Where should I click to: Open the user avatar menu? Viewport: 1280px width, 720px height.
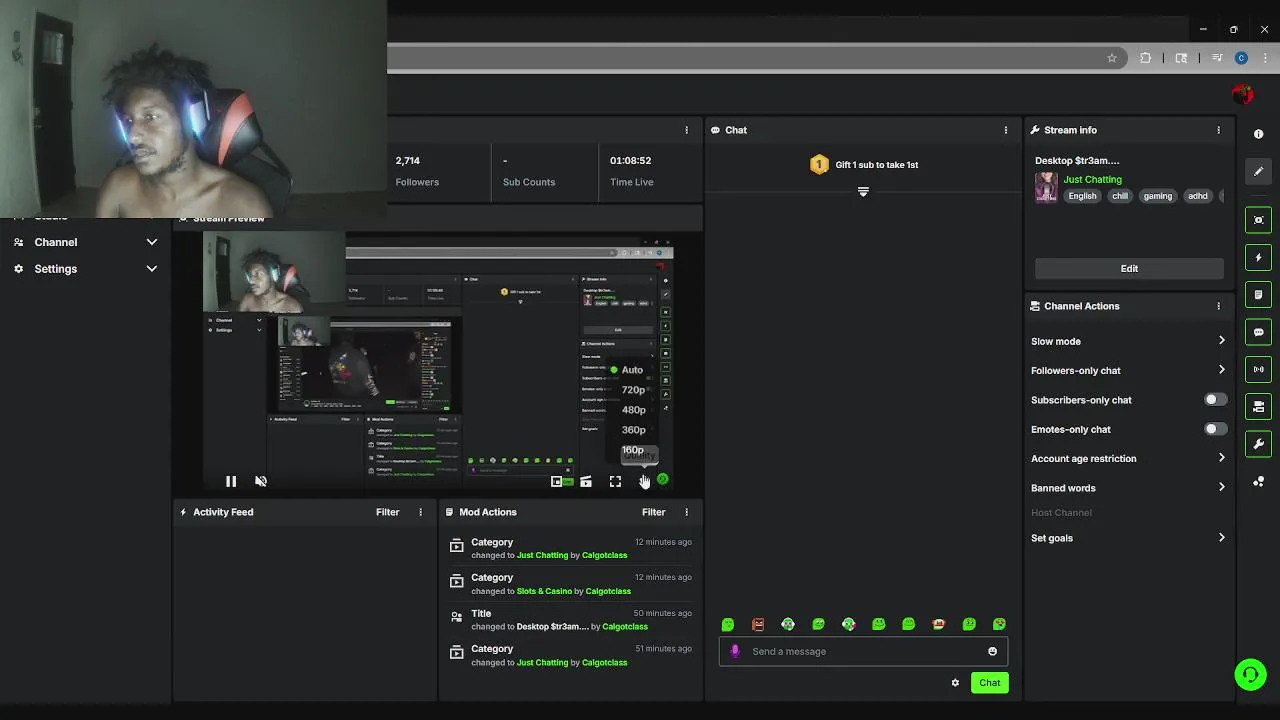[x=1242, y=95]
